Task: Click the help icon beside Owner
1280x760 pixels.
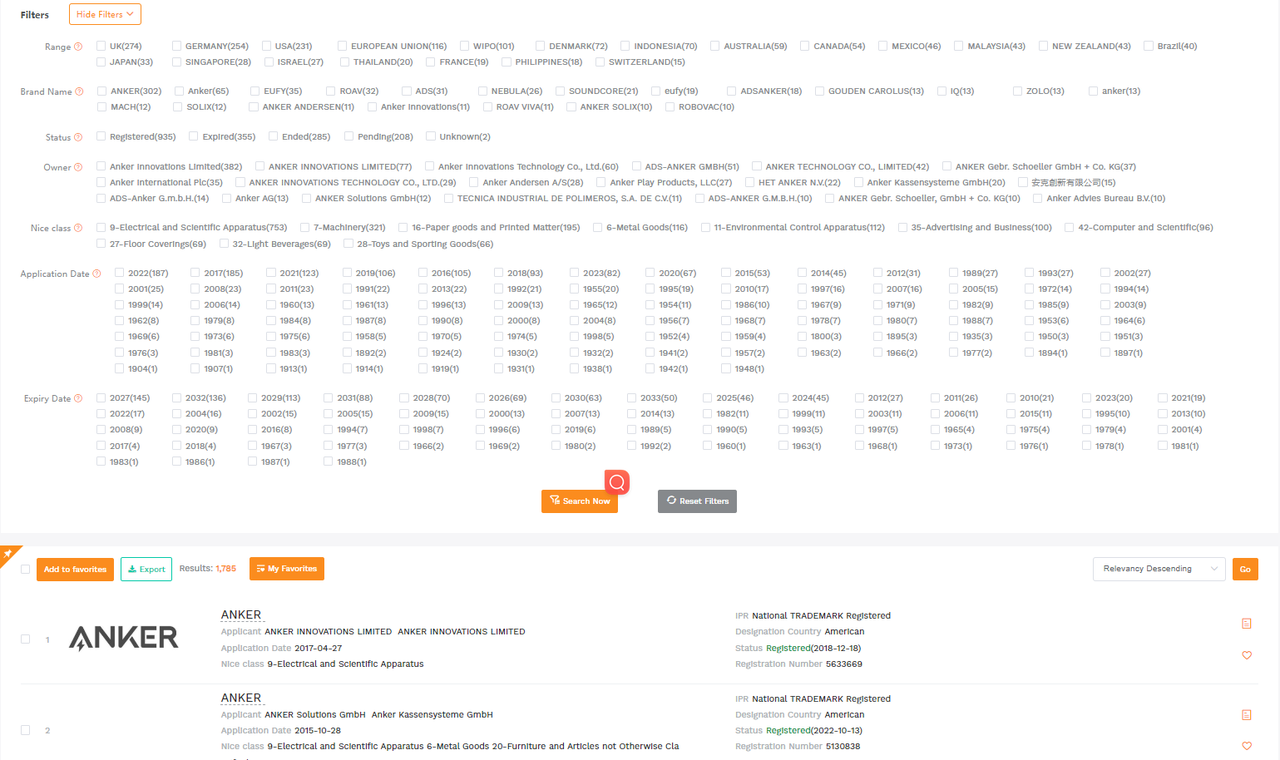Action: coord(79,167)
